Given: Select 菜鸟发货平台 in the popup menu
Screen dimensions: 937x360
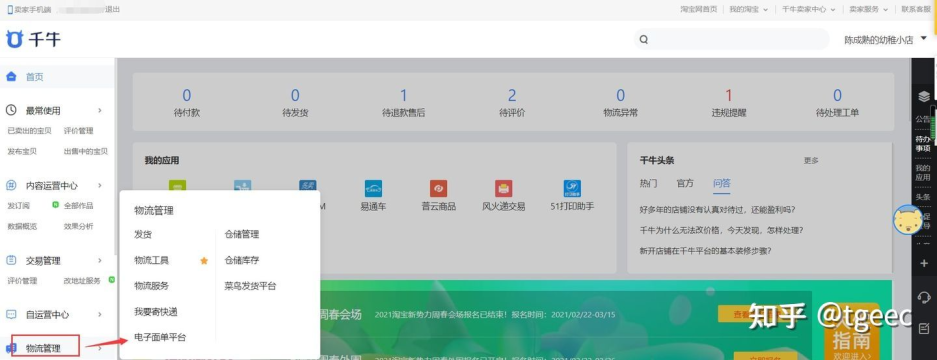Looking at the screenshot, I should (250, 286).
